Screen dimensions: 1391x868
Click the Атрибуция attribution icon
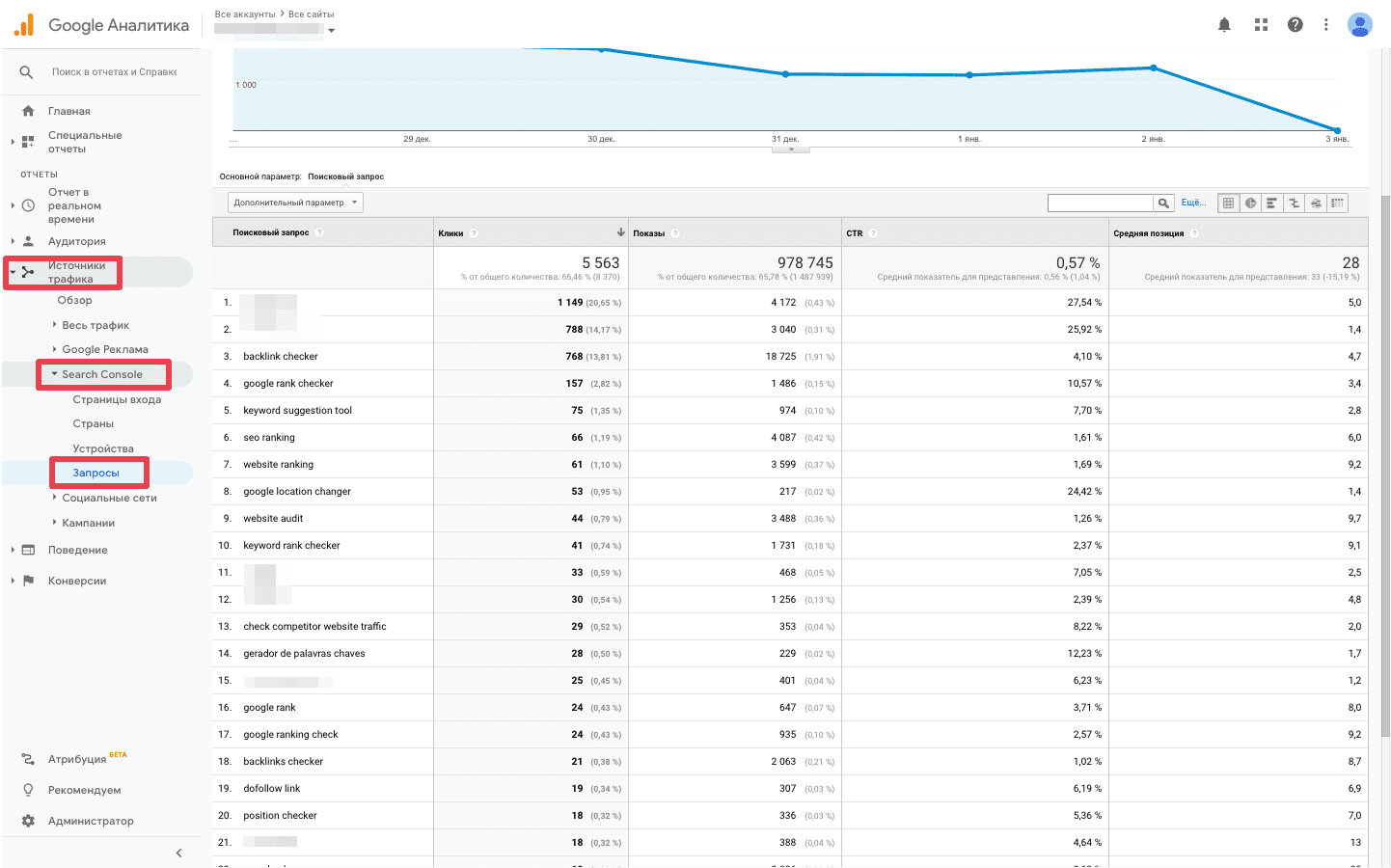tap(28, 759)
